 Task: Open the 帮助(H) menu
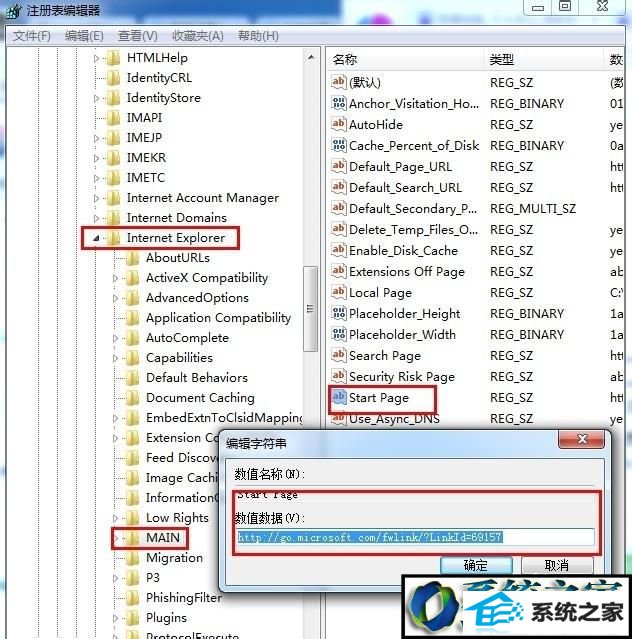258,36
